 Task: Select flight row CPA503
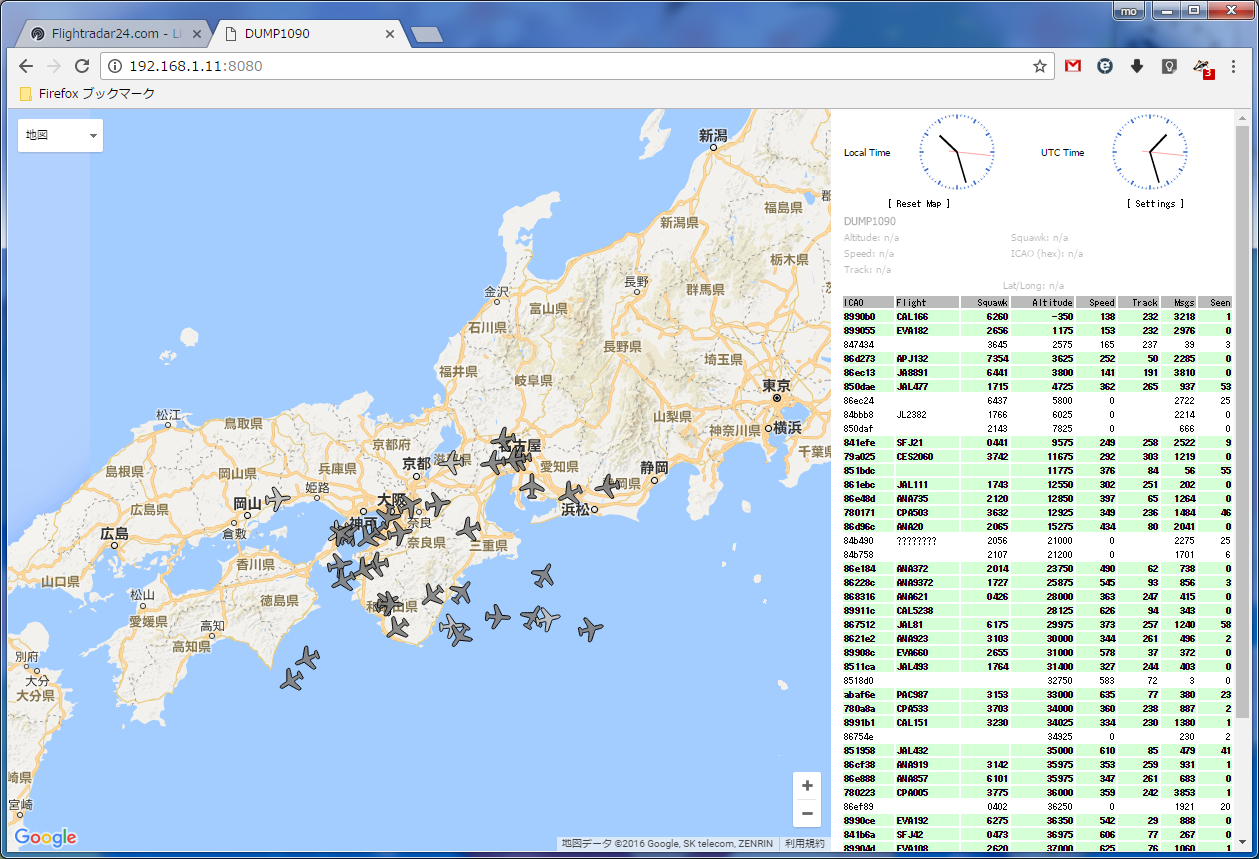point(1037,512)
